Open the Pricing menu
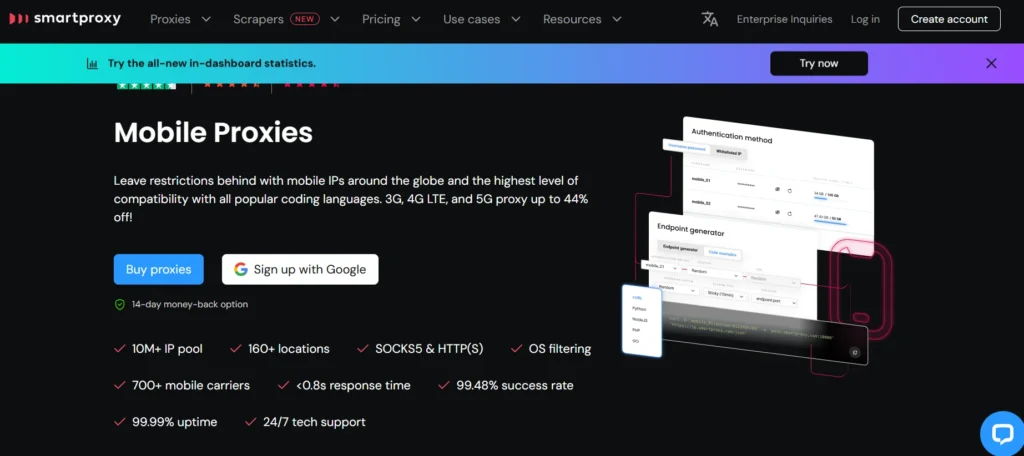The image size is (1024, 456). coord(381,20)
